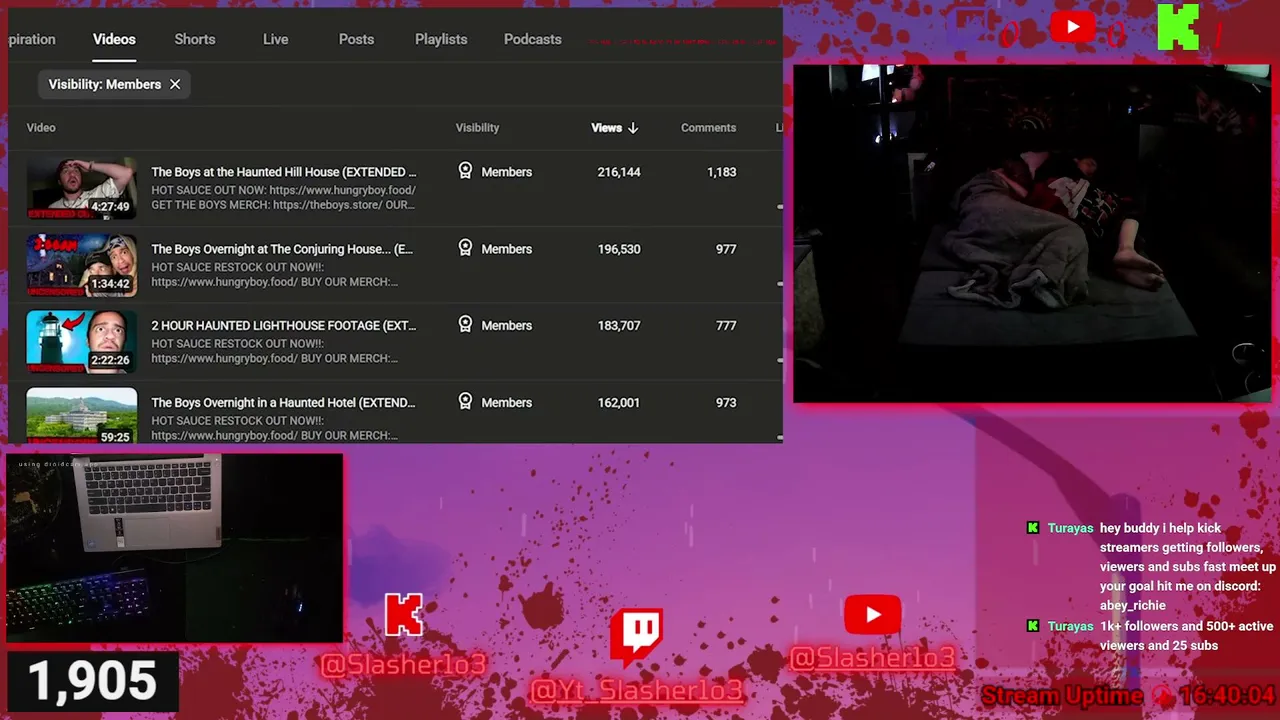Click the red Kick logo above @Slasher1o3
The height and width of the screenshot is (720, 1280).
[x=404, y=615]
